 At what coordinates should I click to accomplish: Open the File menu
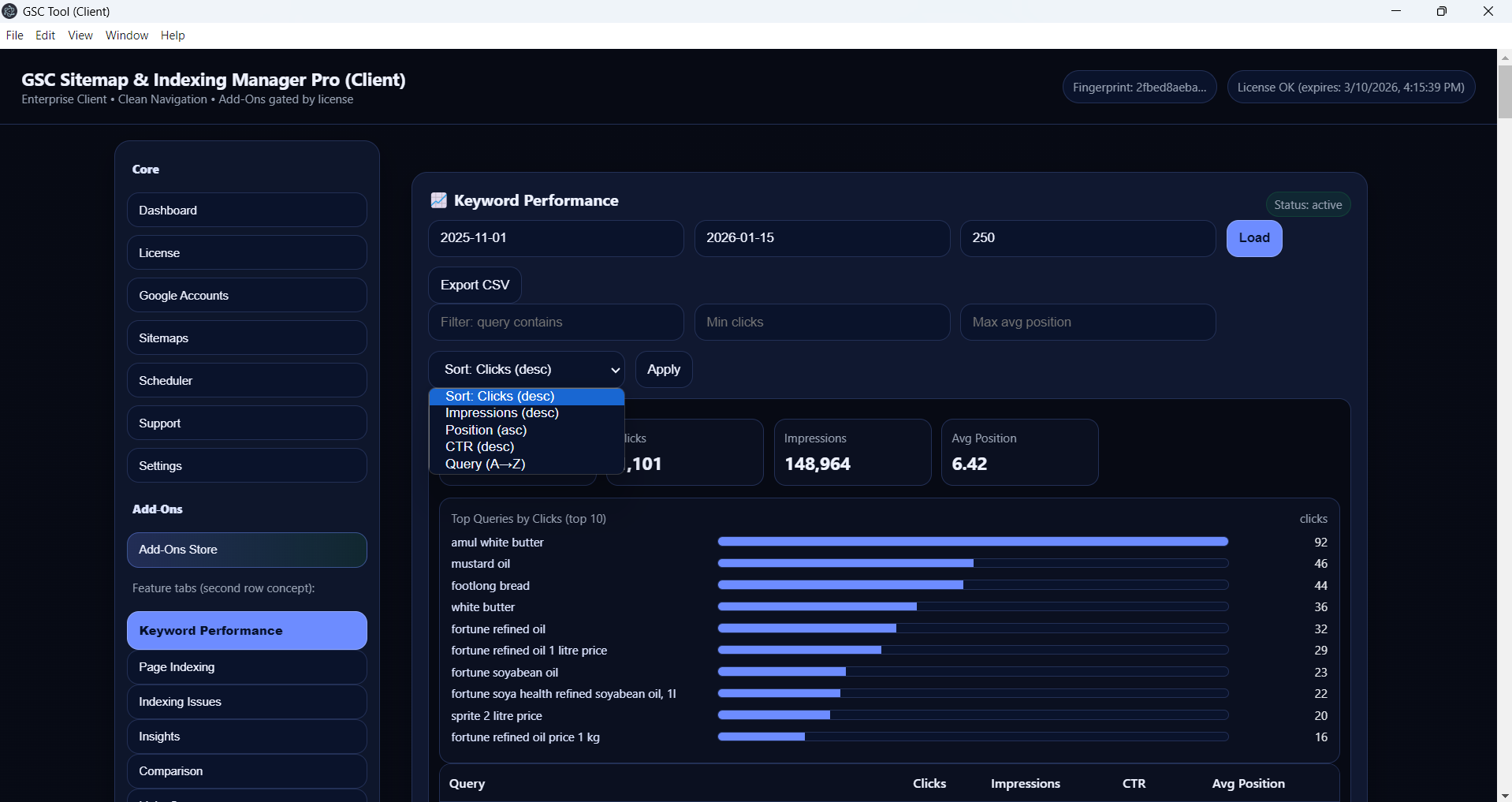(x=14, y=35)
